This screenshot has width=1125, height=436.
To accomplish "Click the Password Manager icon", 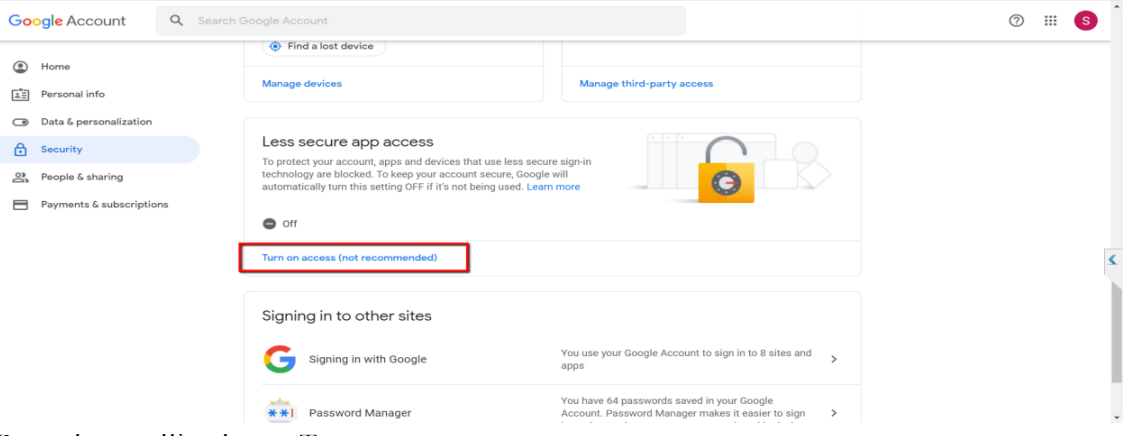I will (279, 412).
